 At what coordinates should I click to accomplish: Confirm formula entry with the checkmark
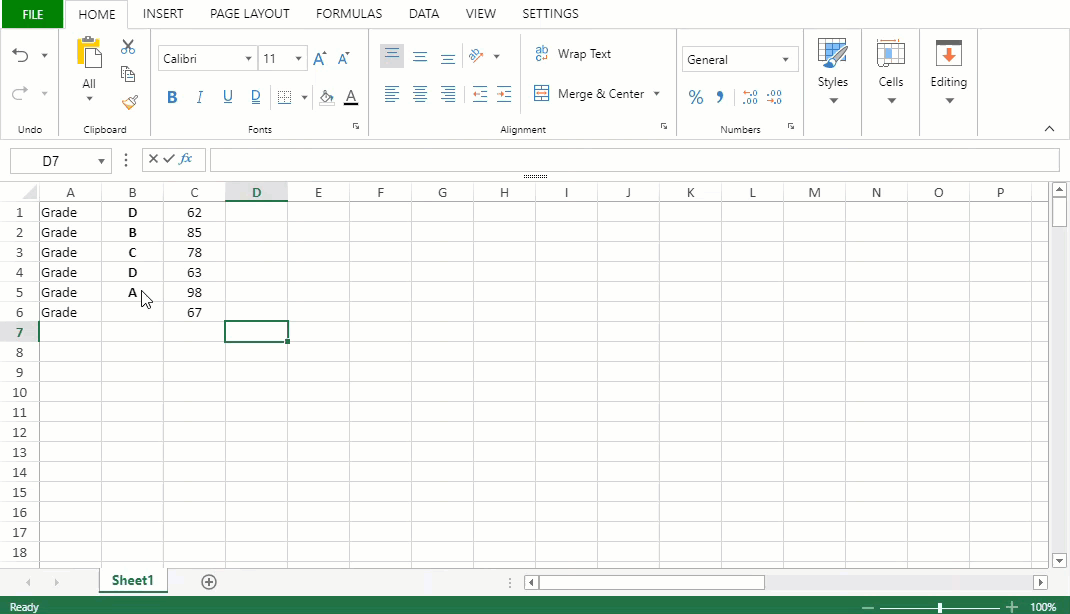pos(169,159)
